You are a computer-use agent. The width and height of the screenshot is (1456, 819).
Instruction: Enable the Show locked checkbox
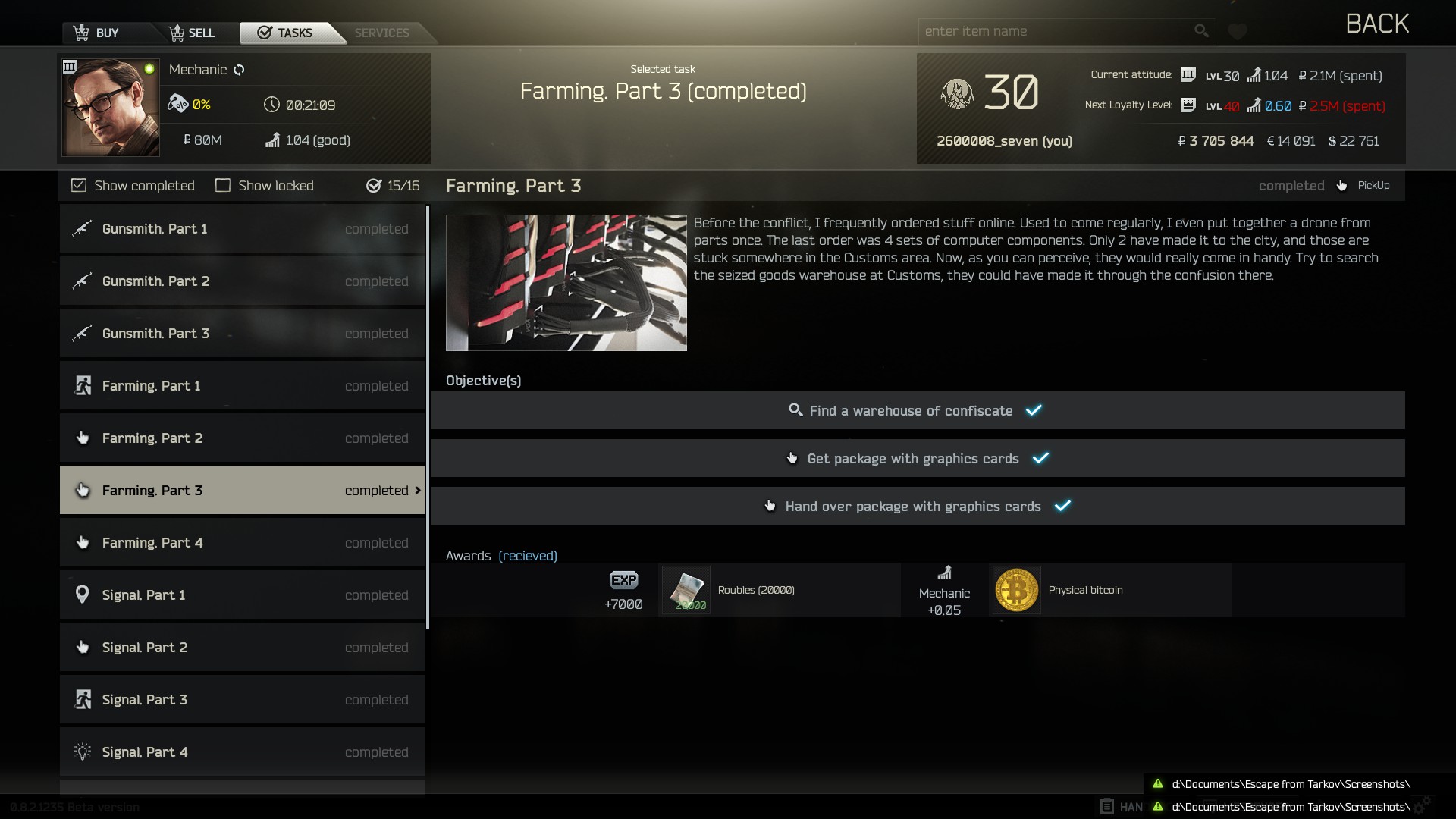click(x=223, y=186)
